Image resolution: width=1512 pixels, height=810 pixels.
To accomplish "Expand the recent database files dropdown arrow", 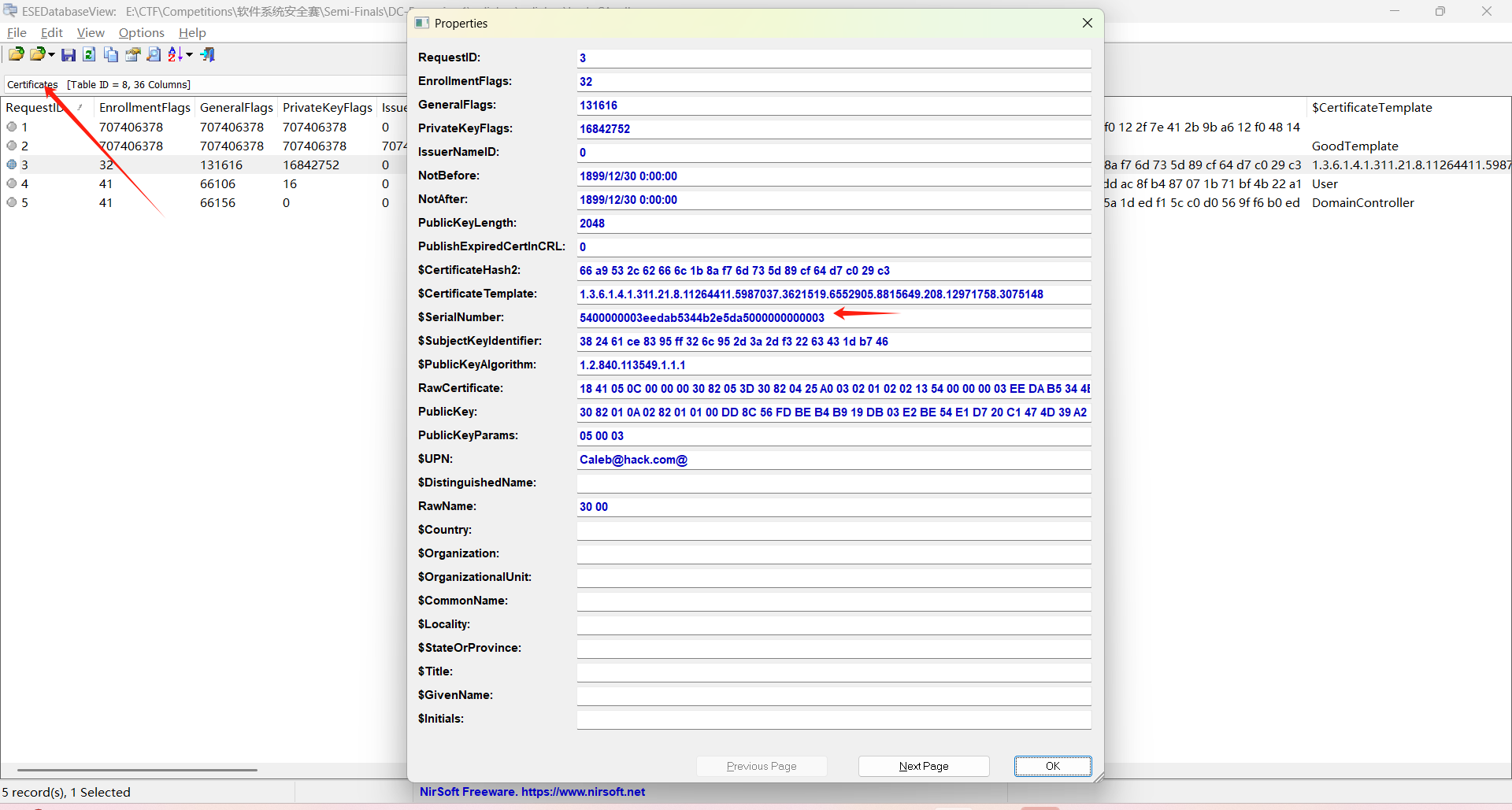I will 51,55.
